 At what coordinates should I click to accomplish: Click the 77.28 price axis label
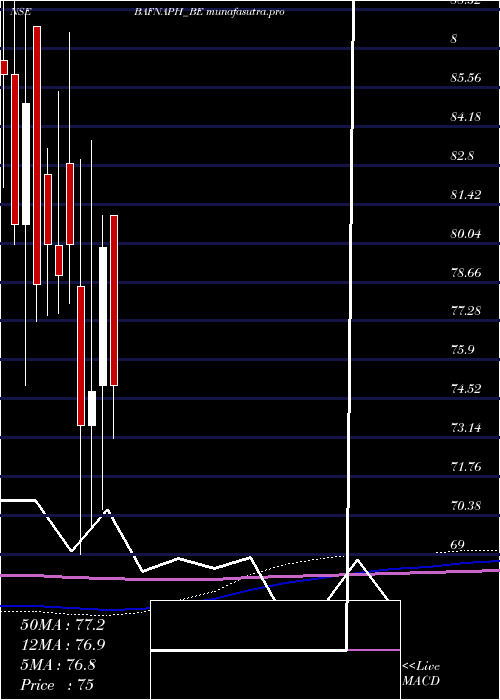(466, 311)
